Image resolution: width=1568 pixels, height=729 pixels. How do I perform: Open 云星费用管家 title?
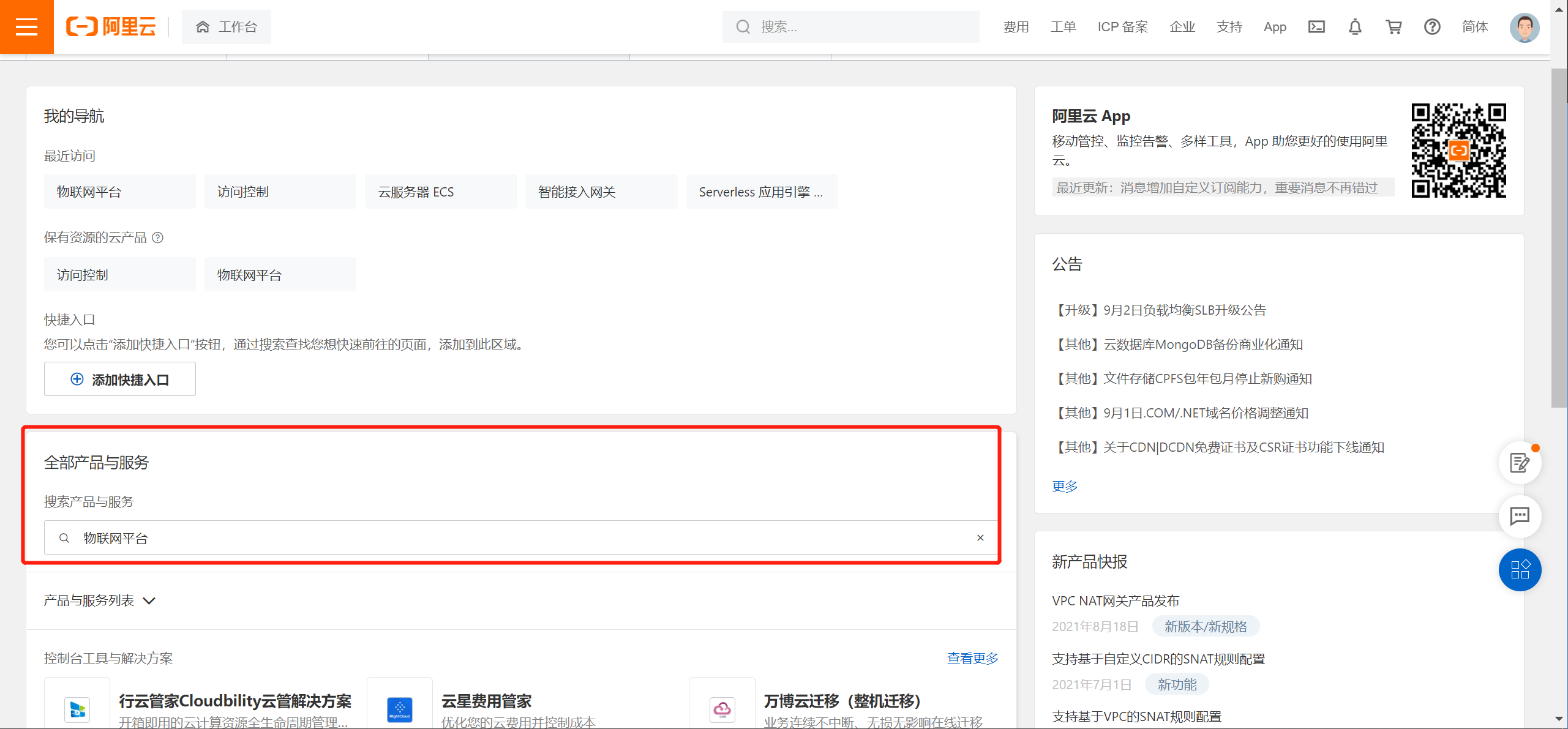click(x=487, y=701)
